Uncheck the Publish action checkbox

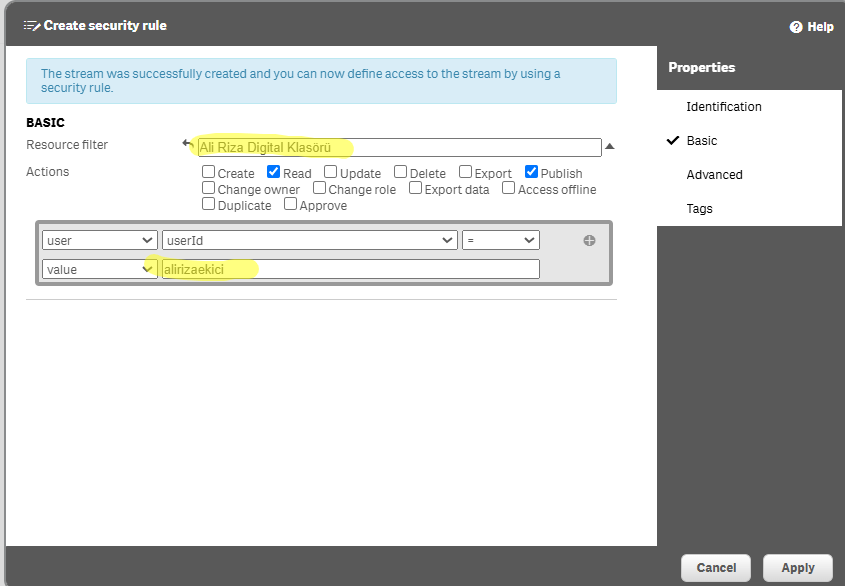click(532, 172)
